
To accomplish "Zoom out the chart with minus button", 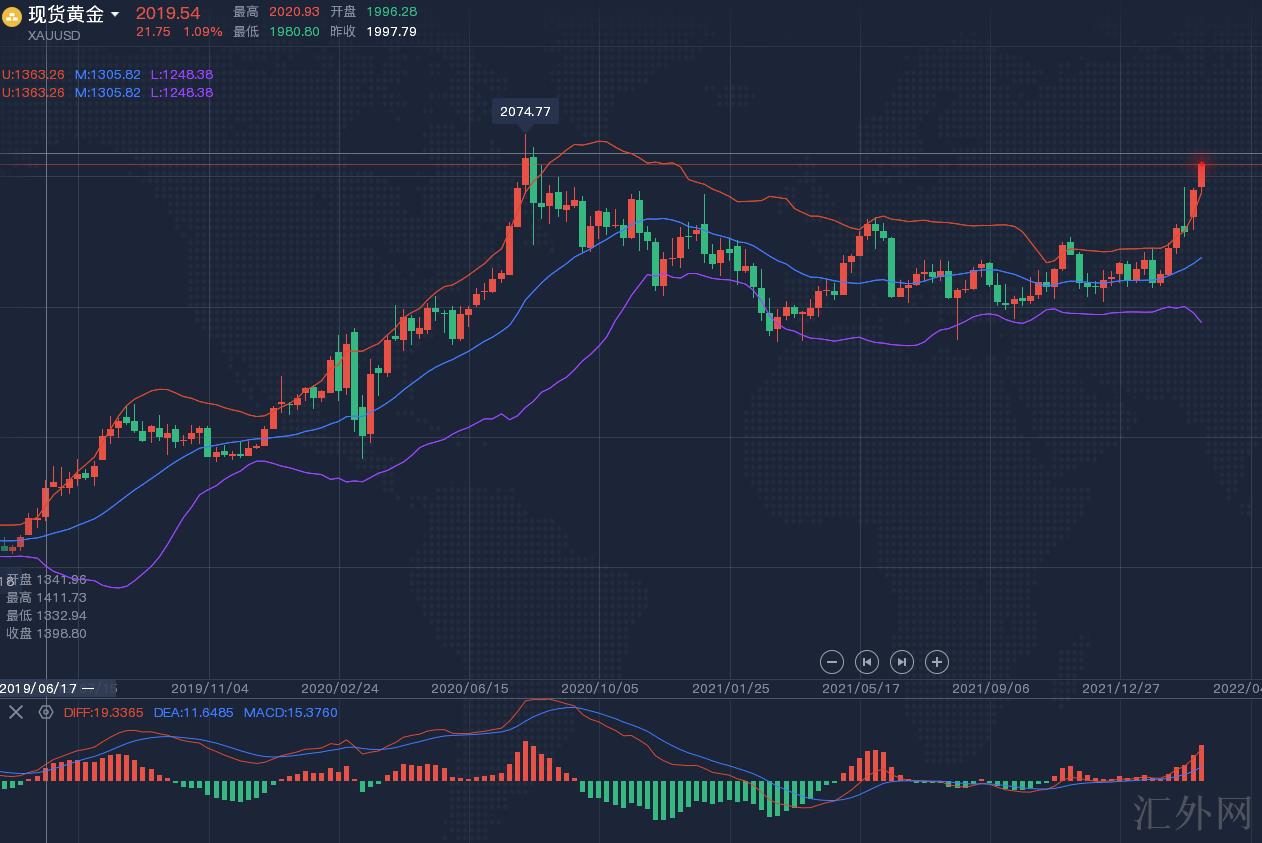I will point(832,662).
